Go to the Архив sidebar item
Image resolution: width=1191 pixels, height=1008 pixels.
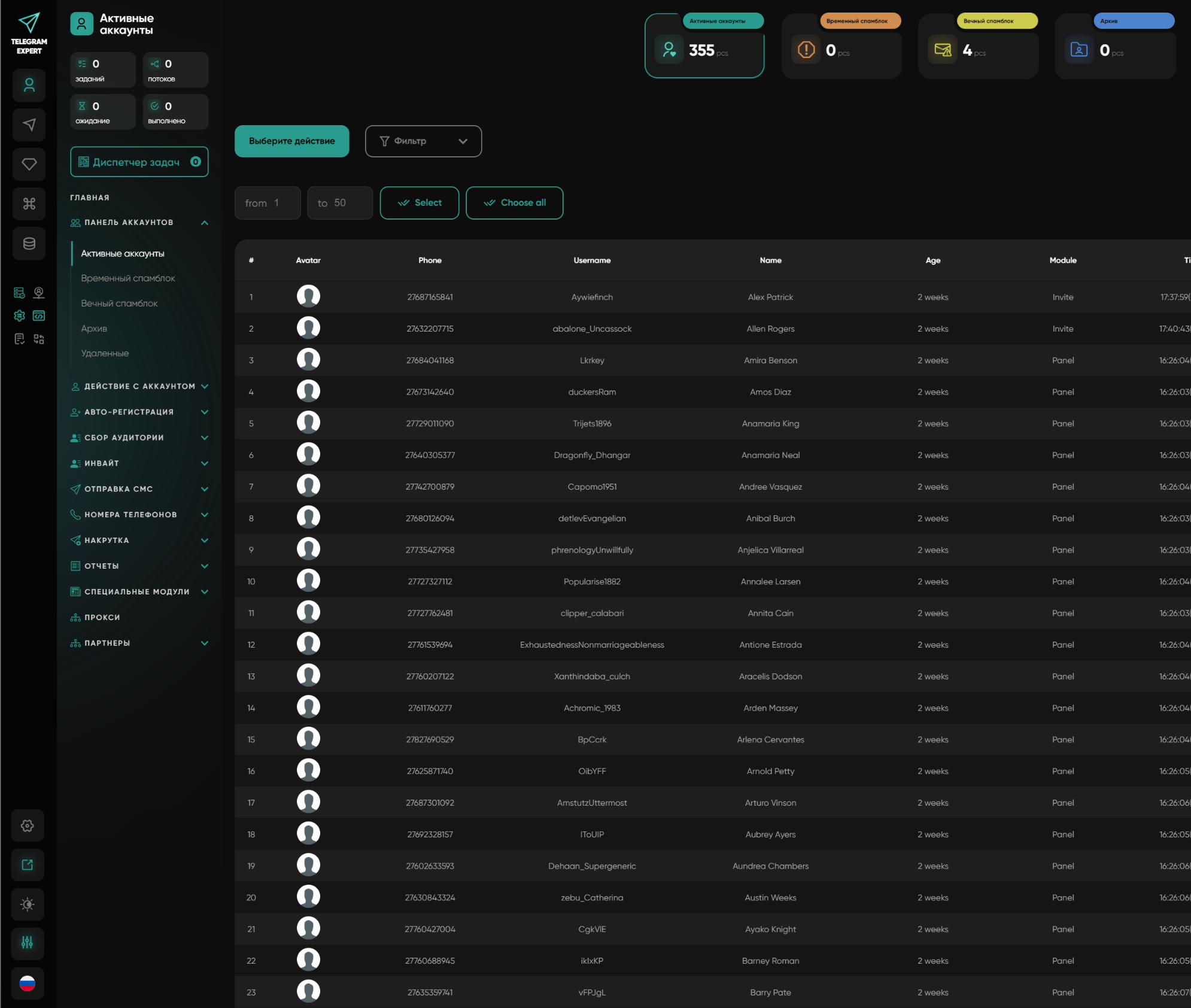tap(94, 329)
